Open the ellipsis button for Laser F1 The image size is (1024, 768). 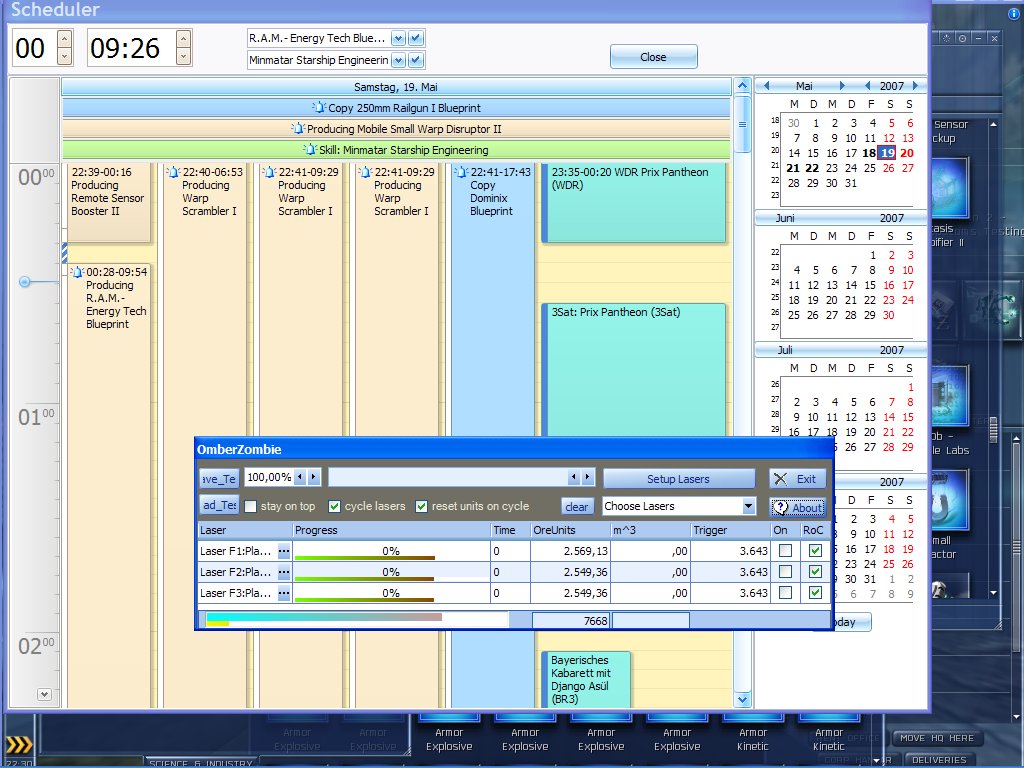point(283,551)
